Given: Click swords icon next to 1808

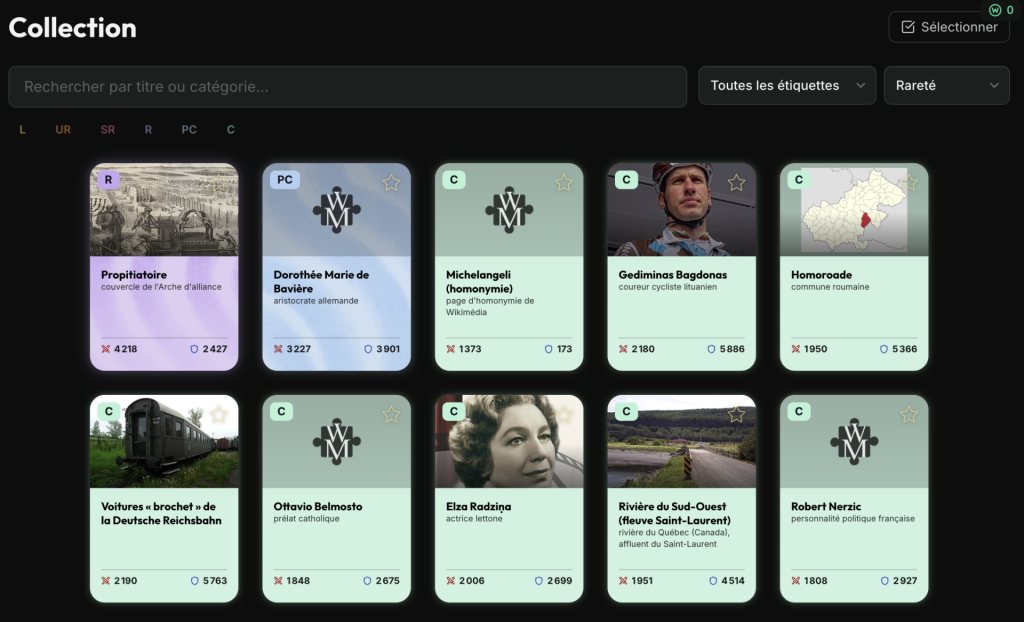Looking at the screenshot, I should (795, 581).
